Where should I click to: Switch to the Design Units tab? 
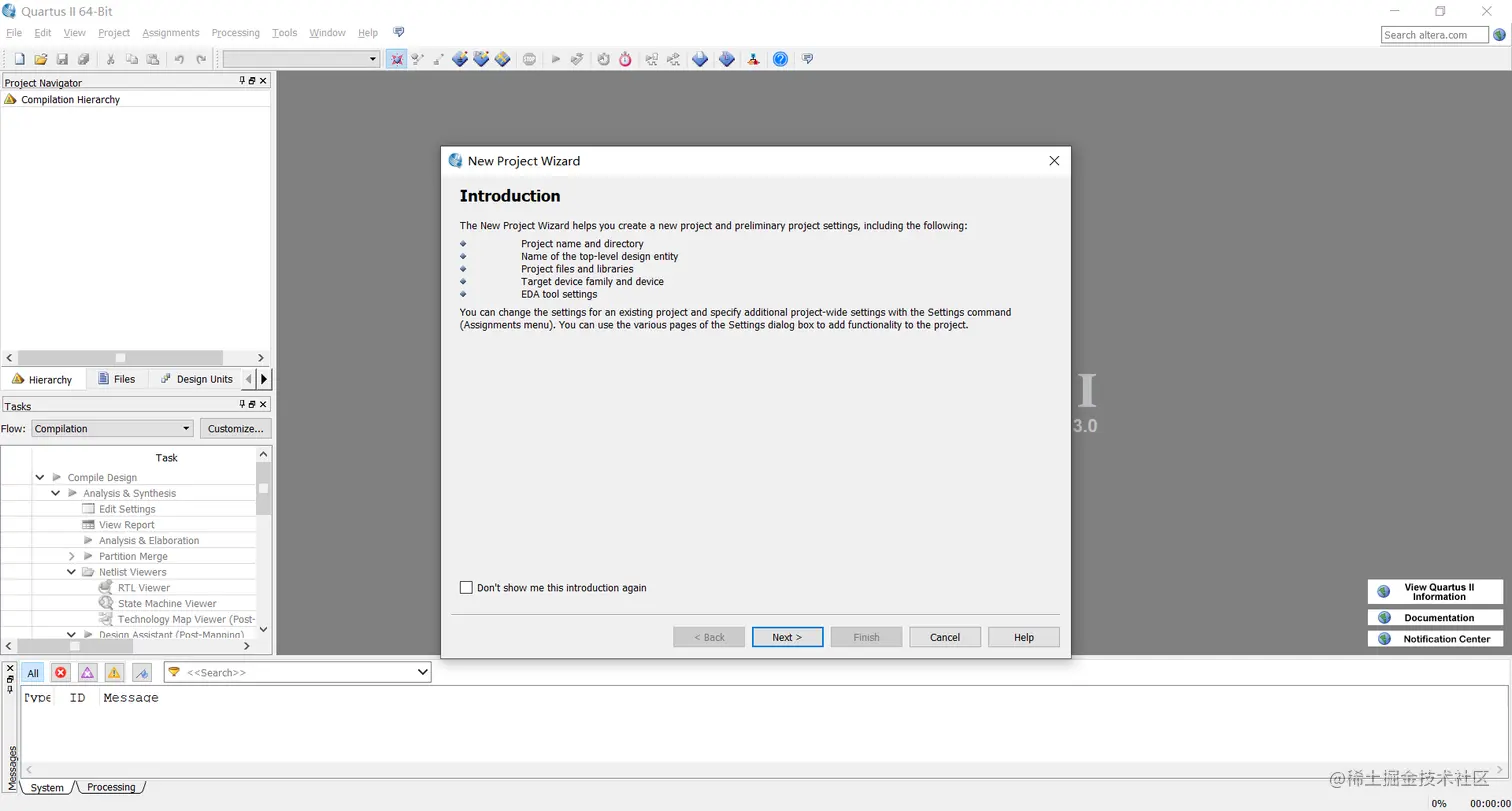point(196,379)
